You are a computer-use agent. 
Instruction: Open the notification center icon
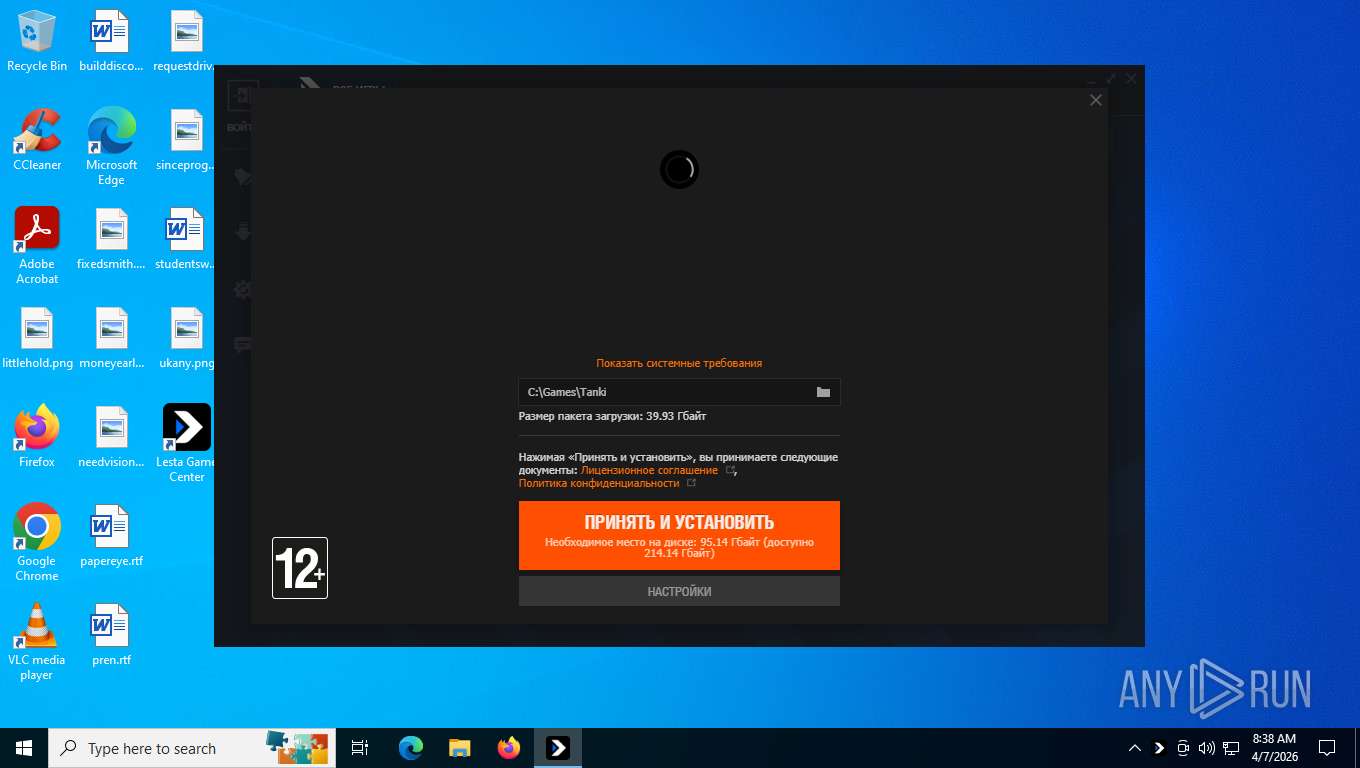pos(1327,748)
